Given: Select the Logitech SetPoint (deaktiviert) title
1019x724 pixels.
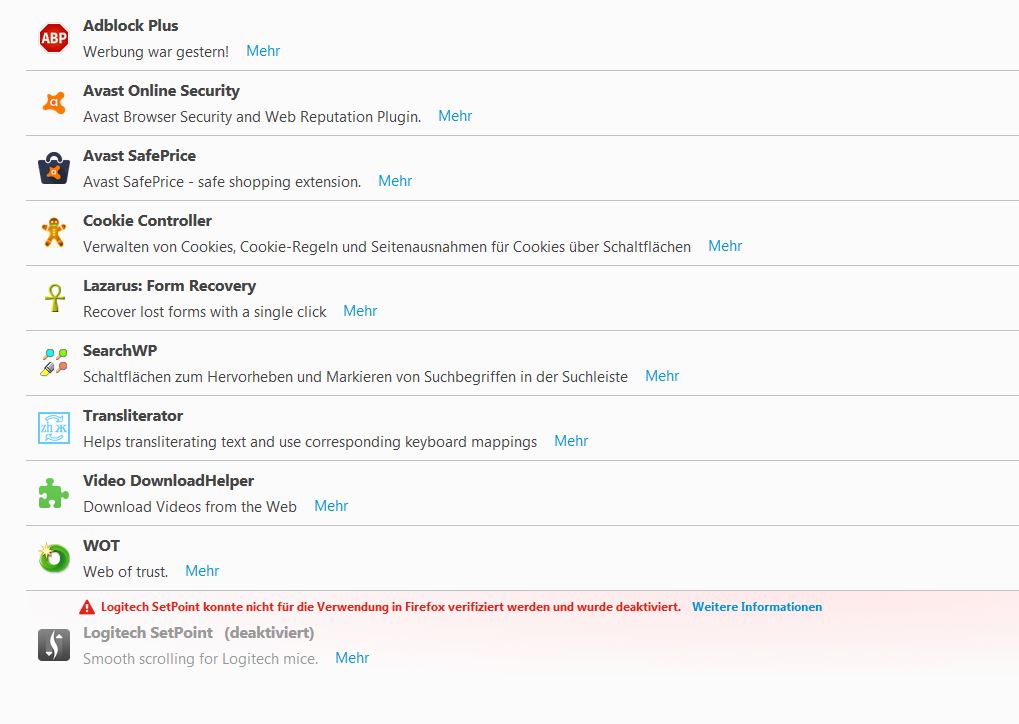Looking at the screenshot, I should pyautogui.click(x=199, y=633).
